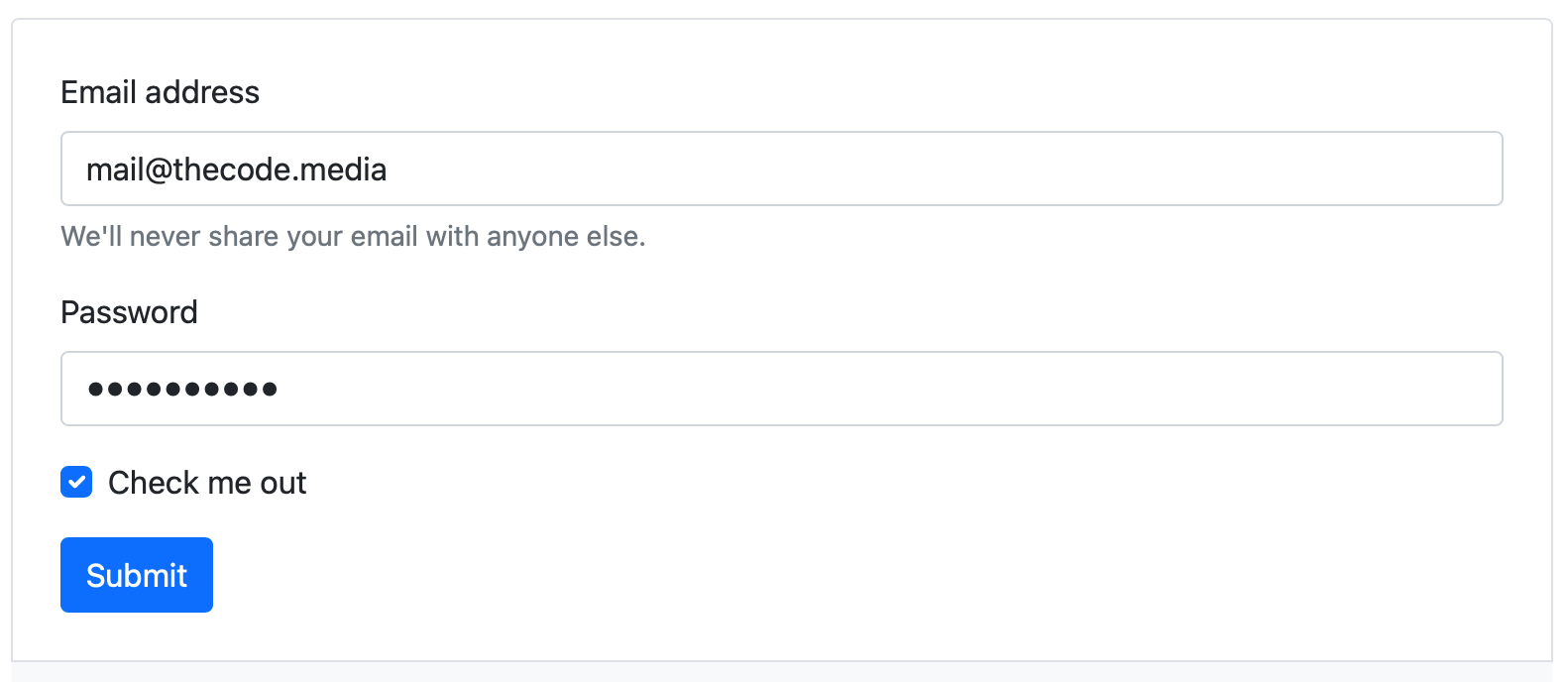This screenshot has height=682, width=1568.
Task: Click empty right end of password field
Action: tap(1388, 389)
